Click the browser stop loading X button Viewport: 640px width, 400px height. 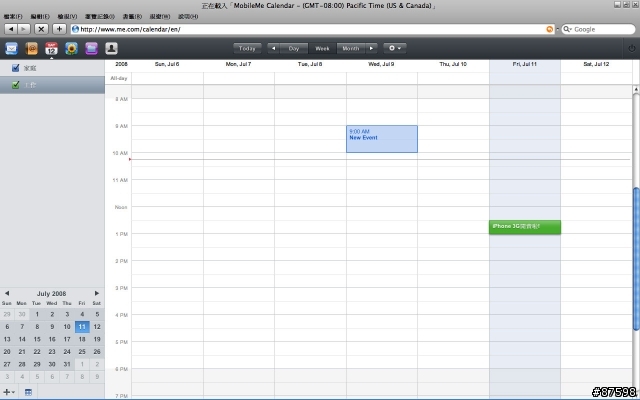(42, 29)
